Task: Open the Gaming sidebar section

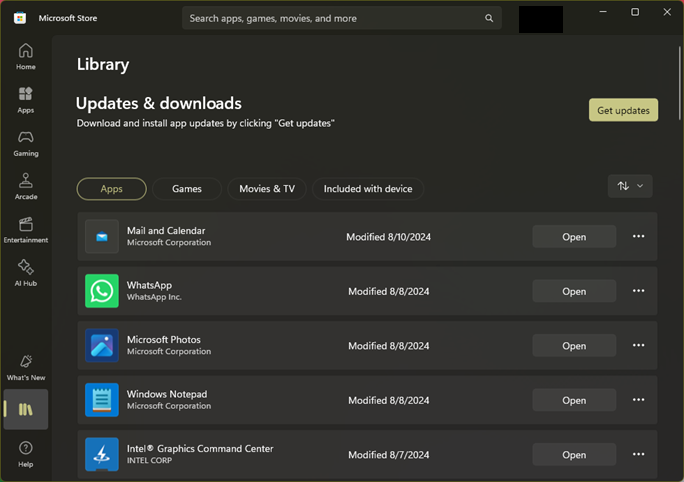Action: coord(26,143)
